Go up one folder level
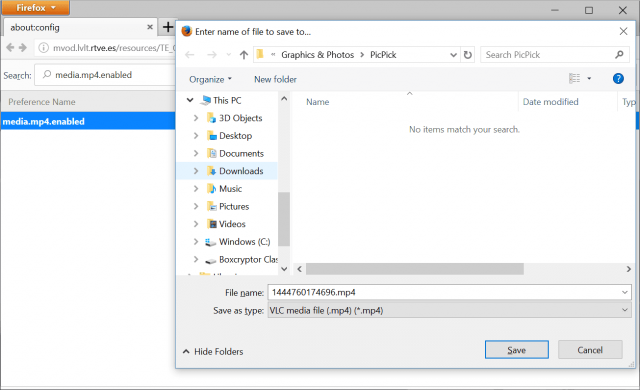640x390 pixels. tap(244, 55)
